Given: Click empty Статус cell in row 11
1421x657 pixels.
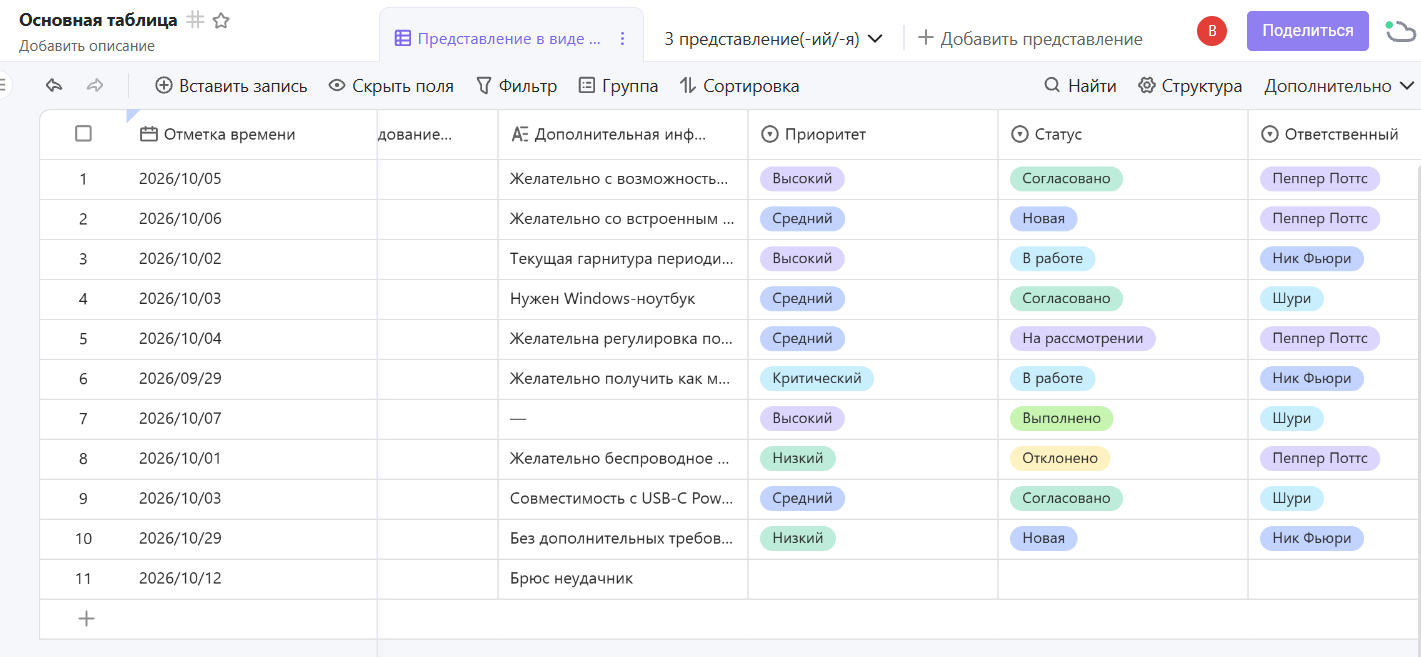Looking at the screenshot, I should 1123,579.
